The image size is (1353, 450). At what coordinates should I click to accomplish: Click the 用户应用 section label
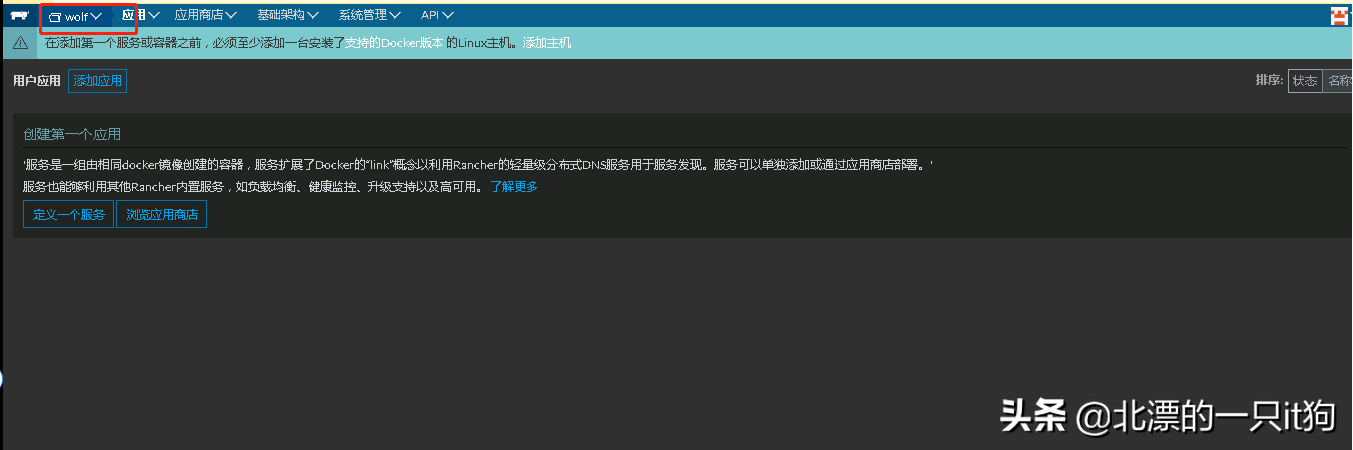click(37, 81)
